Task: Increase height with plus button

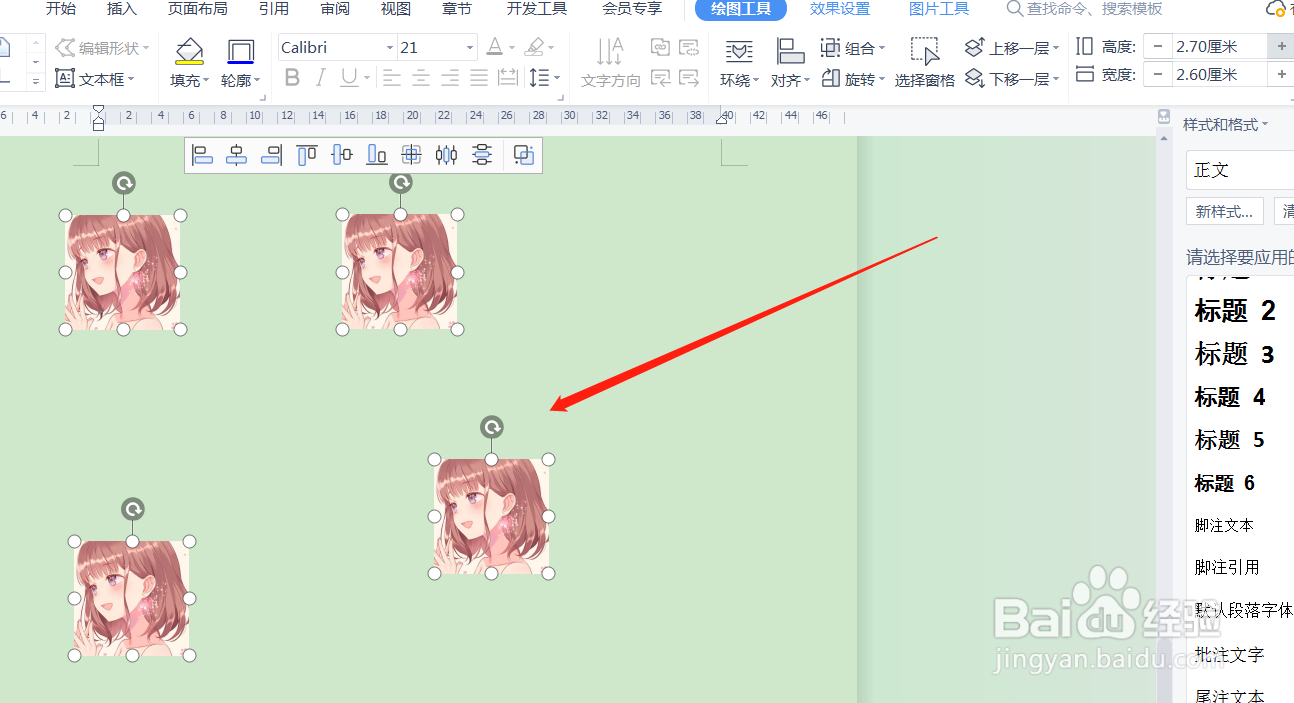Action: [x=1281, y=46]
